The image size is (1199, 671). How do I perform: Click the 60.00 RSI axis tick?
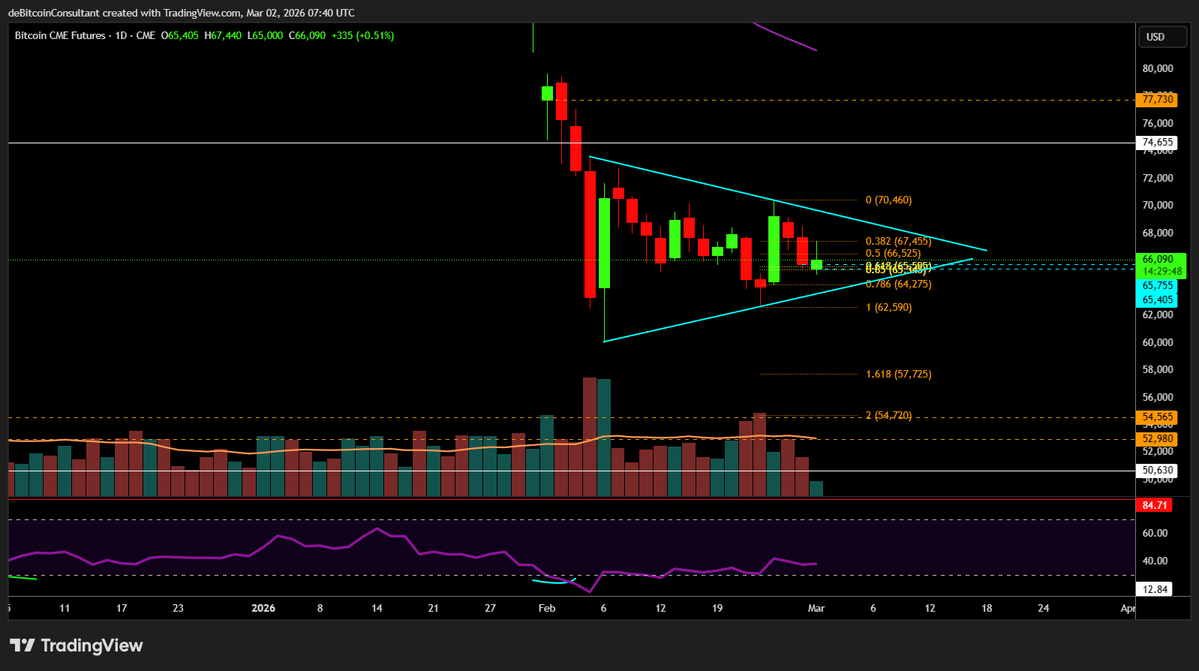(1155, 533)
